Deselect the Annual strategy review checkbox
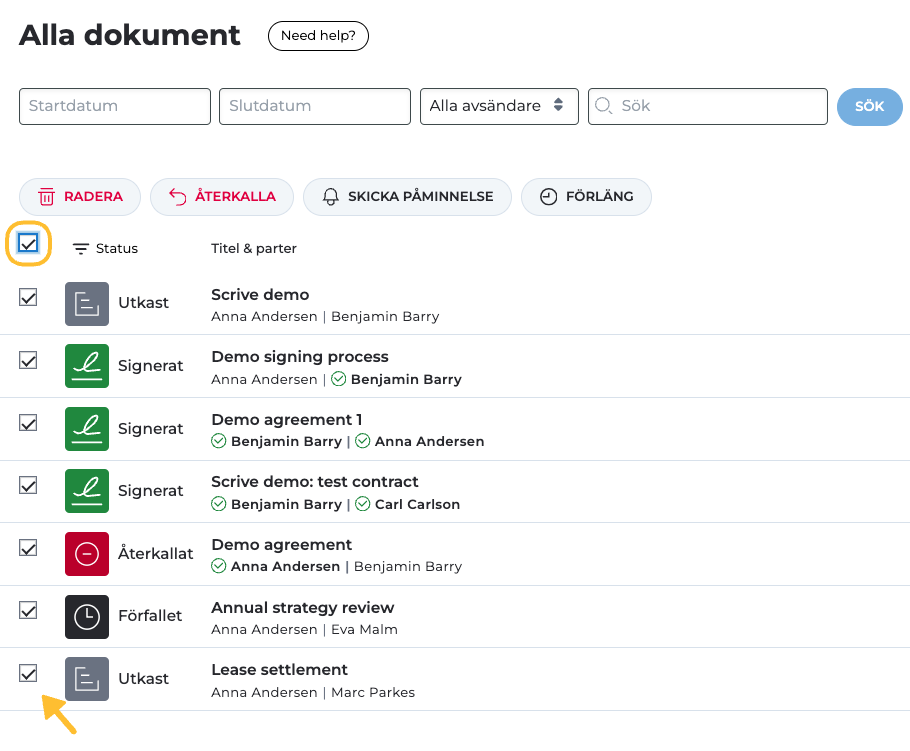Viewport: 910px width, 751px height. tap(28, 610)
